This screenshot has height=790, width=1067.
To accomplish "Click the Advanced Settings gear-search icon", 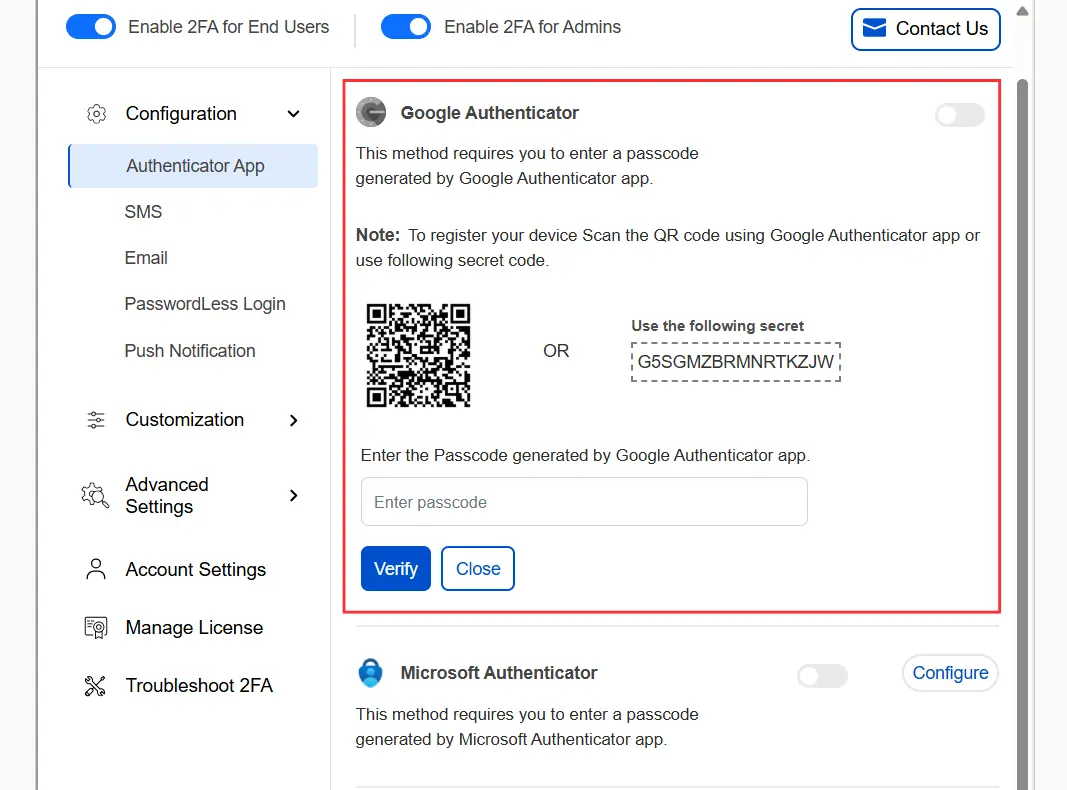I will pyautogui.click(x=95, y=495).
